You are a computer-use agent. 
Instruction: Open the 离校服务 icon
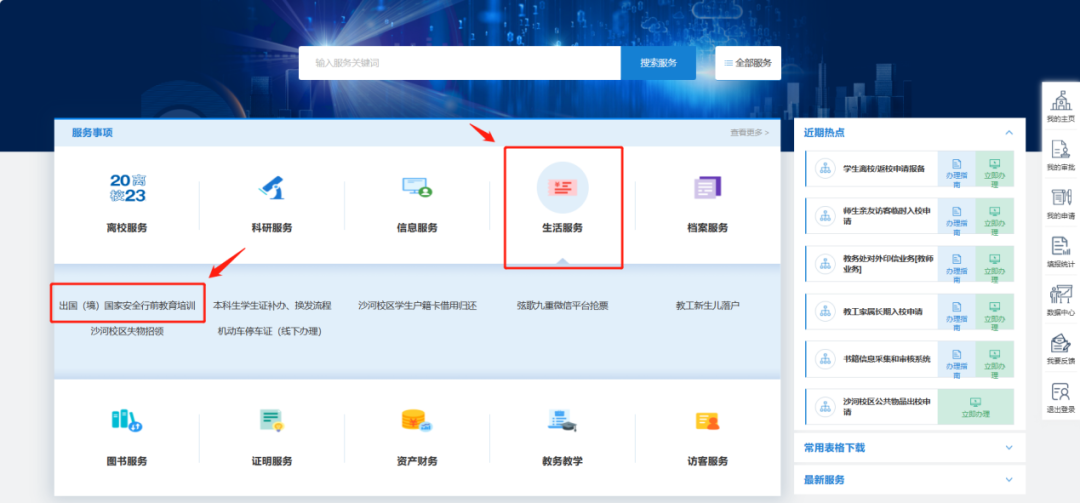coord(127,188)
